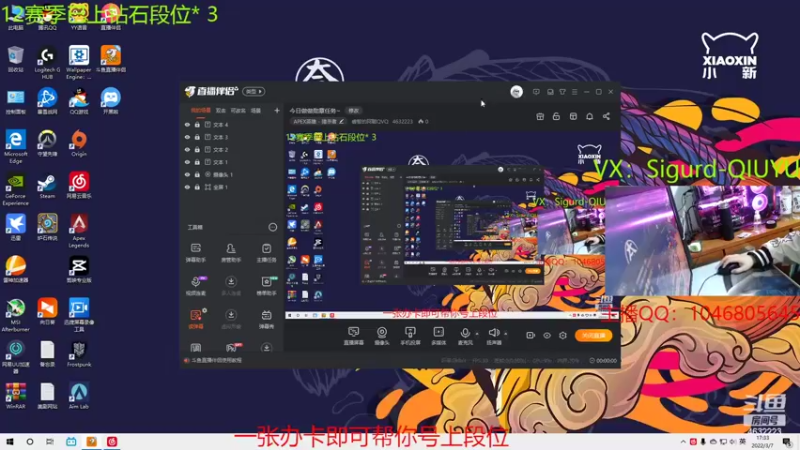
Task: Open MSI Afterburner desktop shortcut
Action: click(x=16, y=315)
